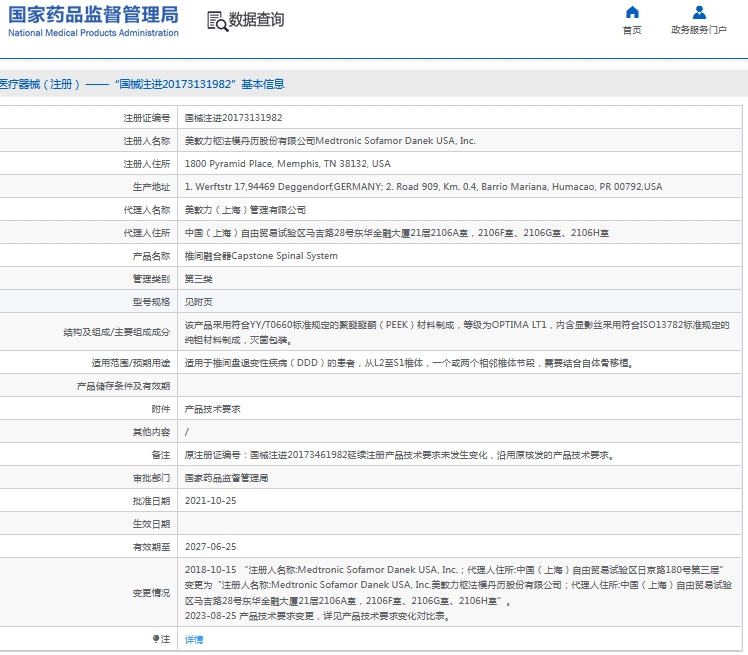
Task: Click the 适用范围/预期用途 label
Action: click(131, 363)
